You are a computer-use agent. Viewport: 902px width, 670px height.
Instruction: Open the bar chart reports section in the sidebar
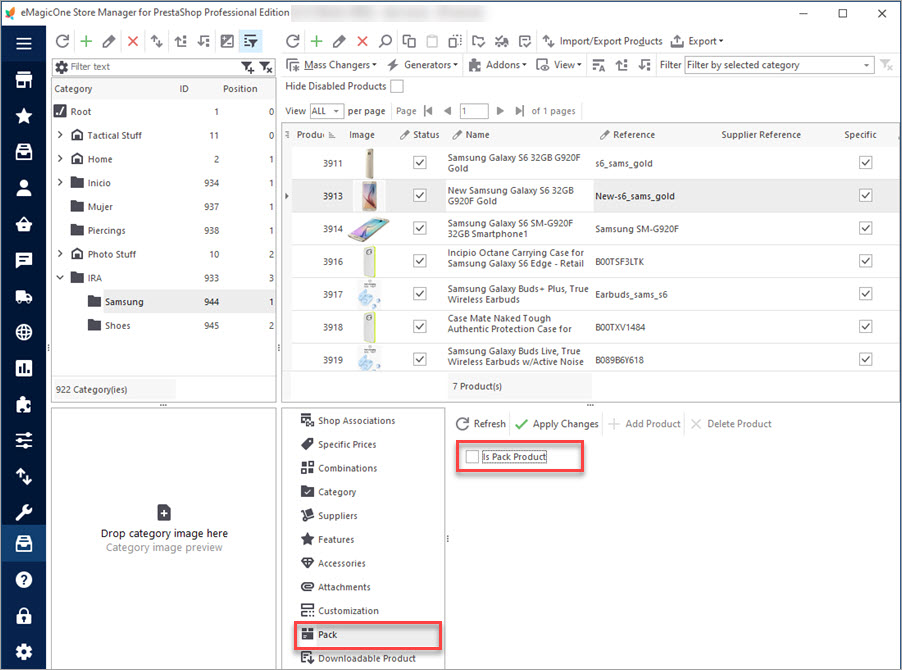click(x=24, y=368)
